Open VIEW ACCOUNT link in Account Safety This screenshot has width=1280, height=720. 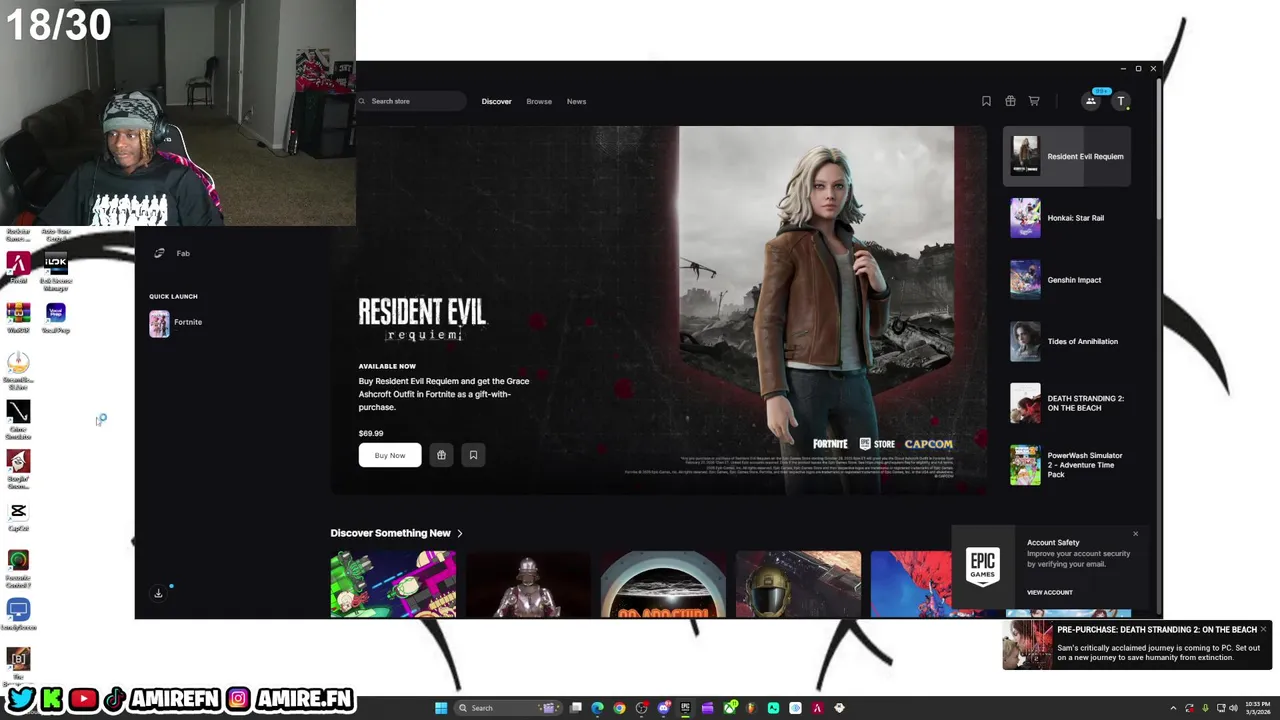tap(1049, 592)
